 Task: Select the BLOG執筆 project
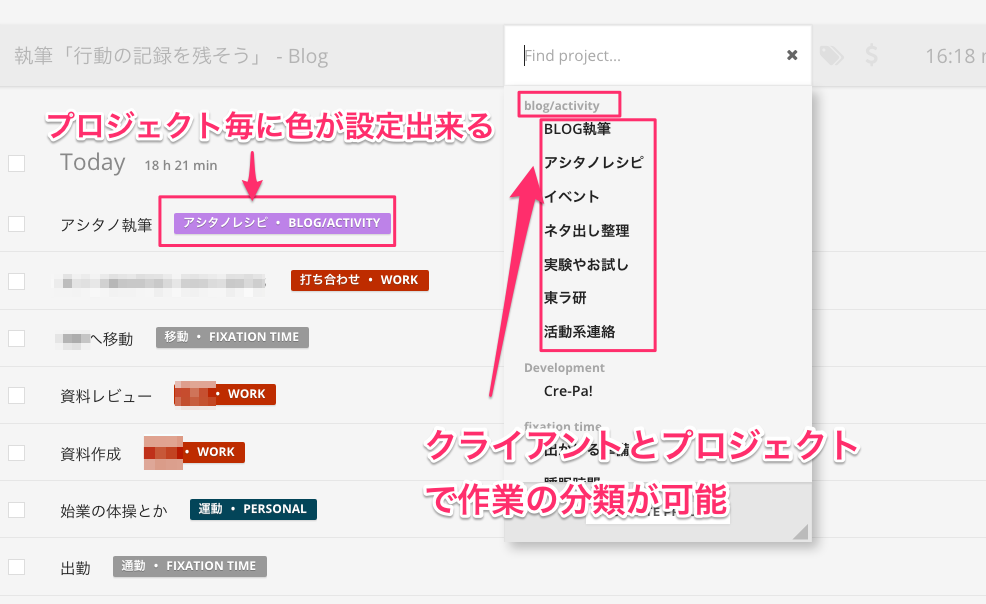click(577, 129)
